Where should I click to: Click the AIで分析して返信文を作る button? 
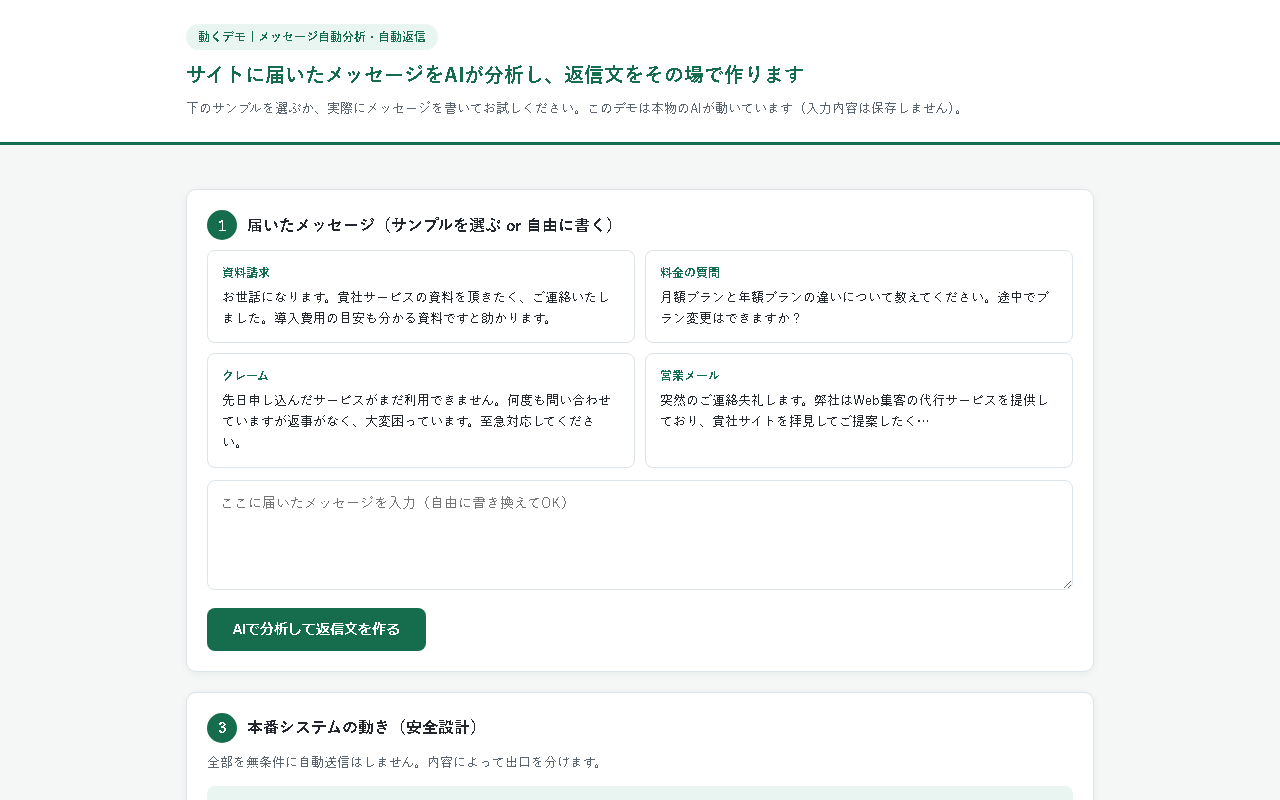(316, 629)
